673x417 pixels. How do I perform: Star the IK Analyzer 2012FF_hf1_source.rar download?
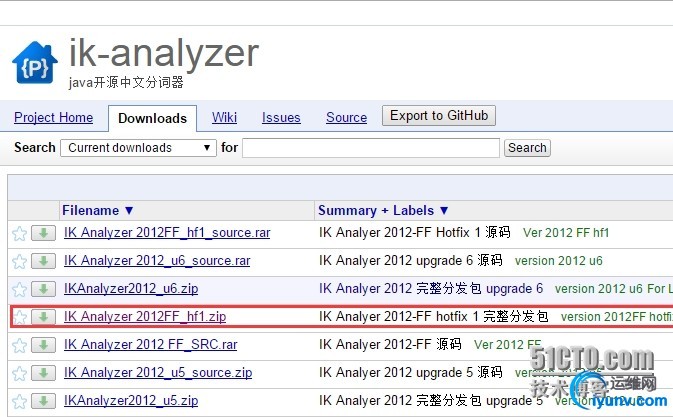[19, 234]
